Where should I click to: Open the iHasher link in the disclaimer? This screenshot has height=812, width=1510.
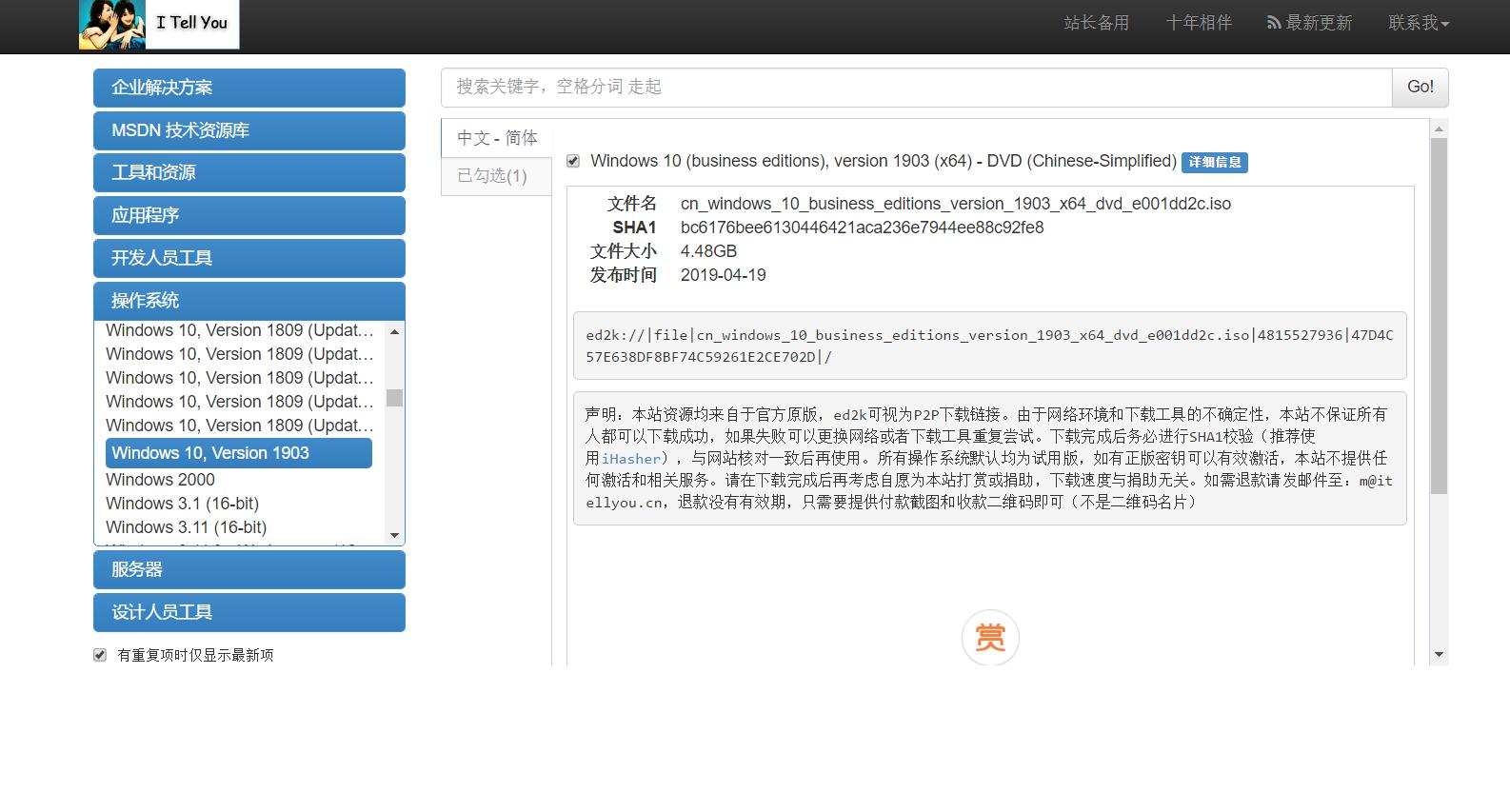630,459
